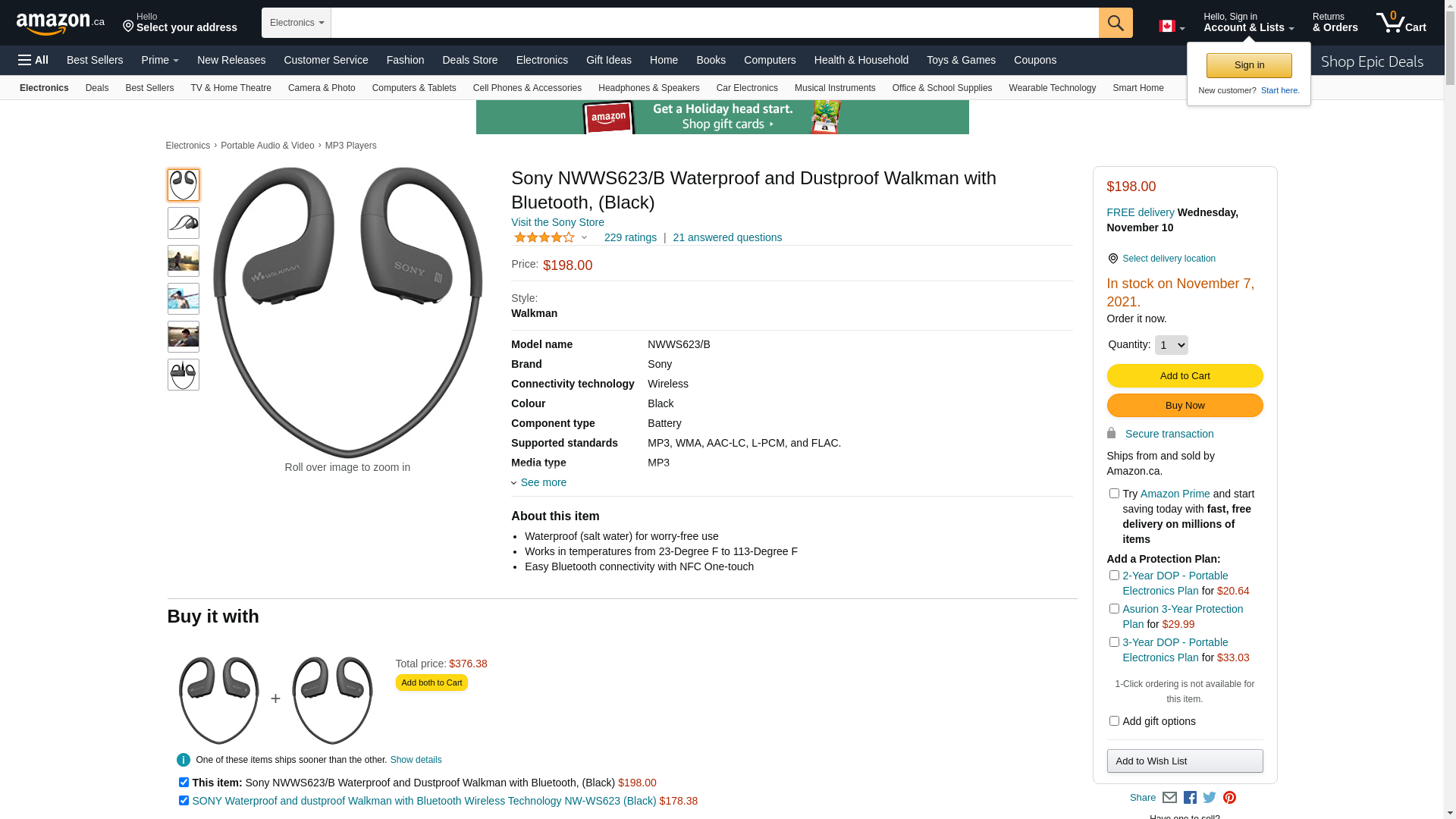Check the Amazon Prime trial checkbox

tap(1114, 494)
